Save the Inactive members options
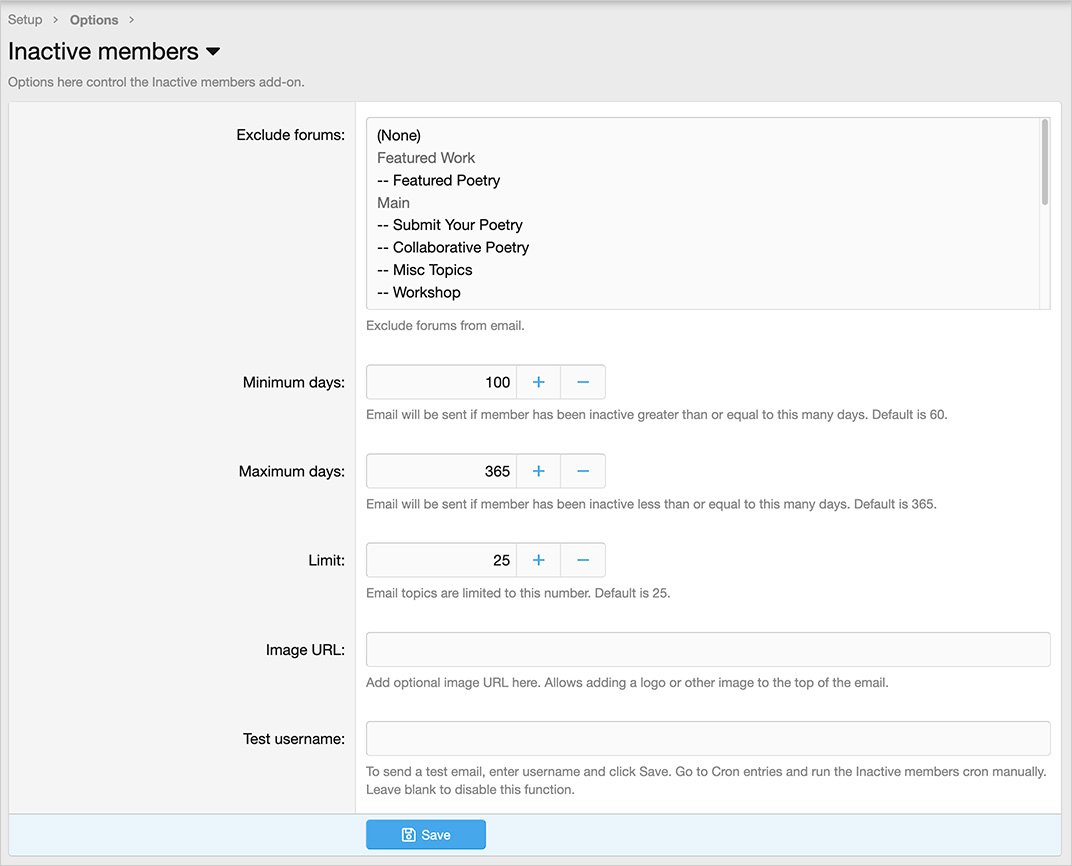 click(426, 835)
